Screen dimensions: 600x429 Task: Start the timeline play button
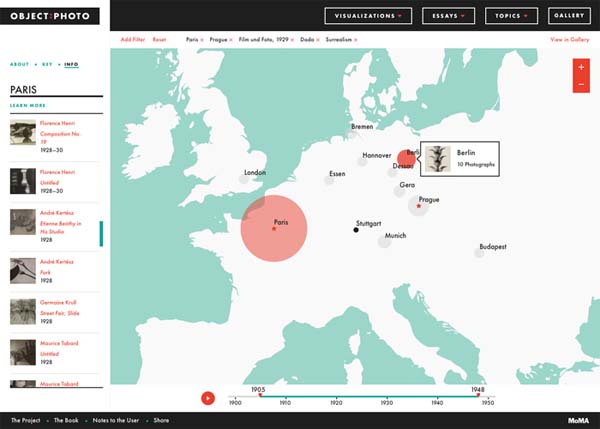208,398
